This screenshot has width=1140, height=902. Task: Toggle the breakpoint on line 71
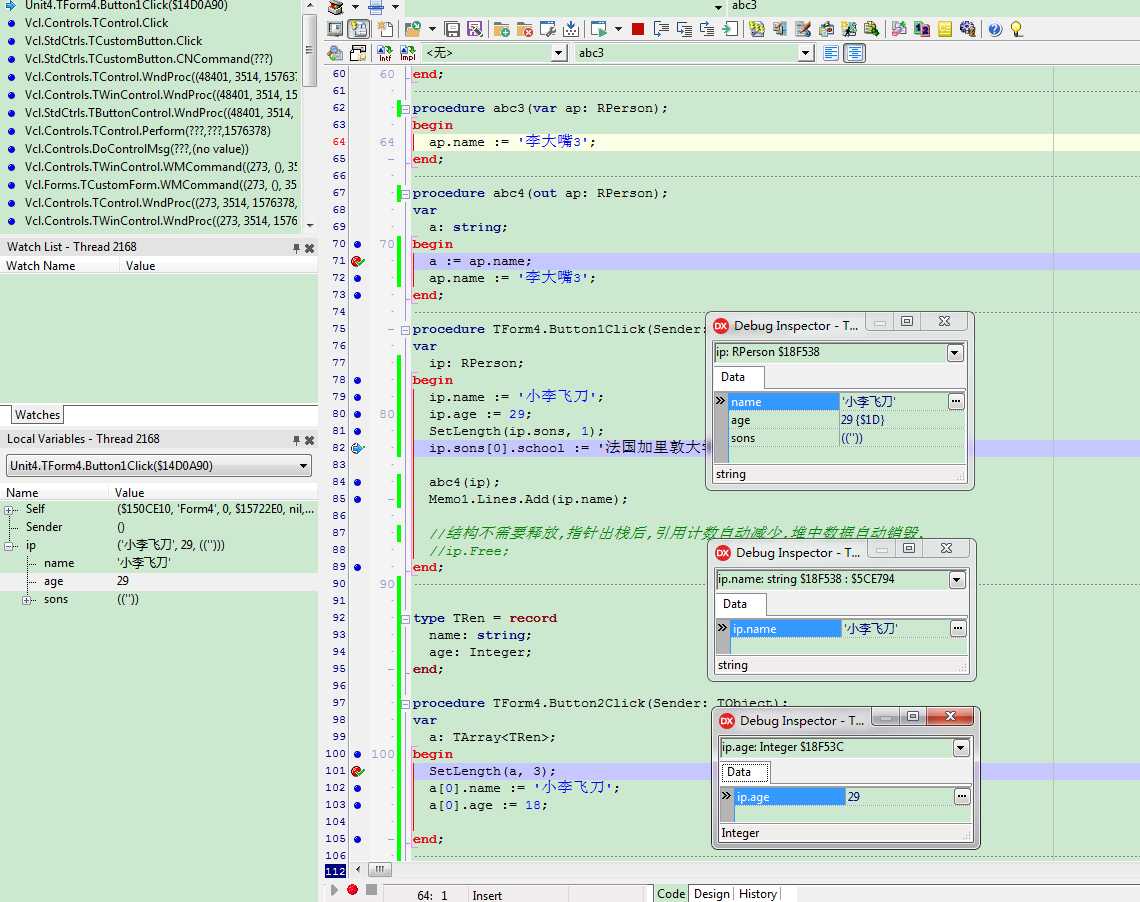(x=357, y=261)
